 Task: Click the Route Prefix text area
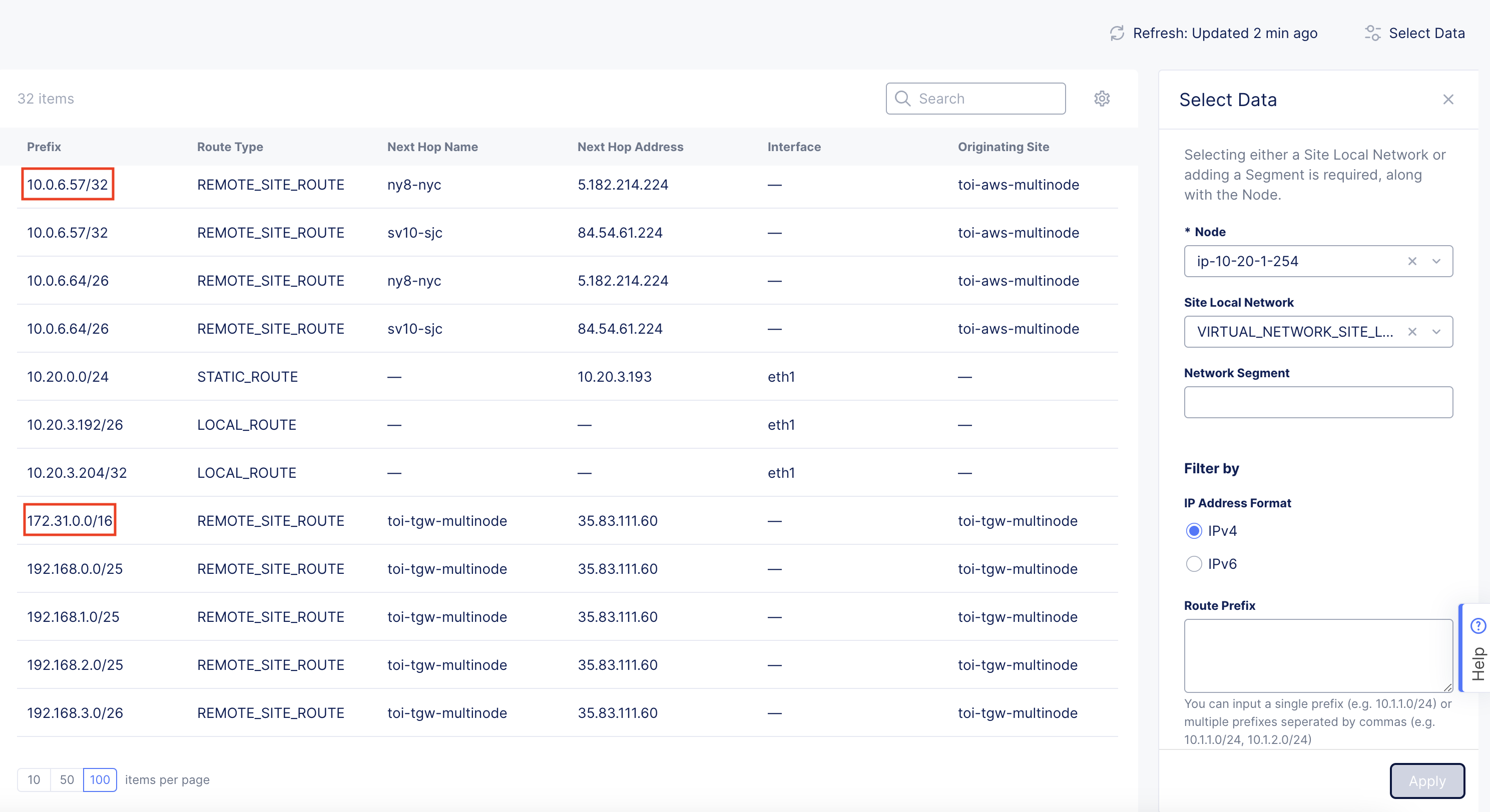[x=1318, y=655]
